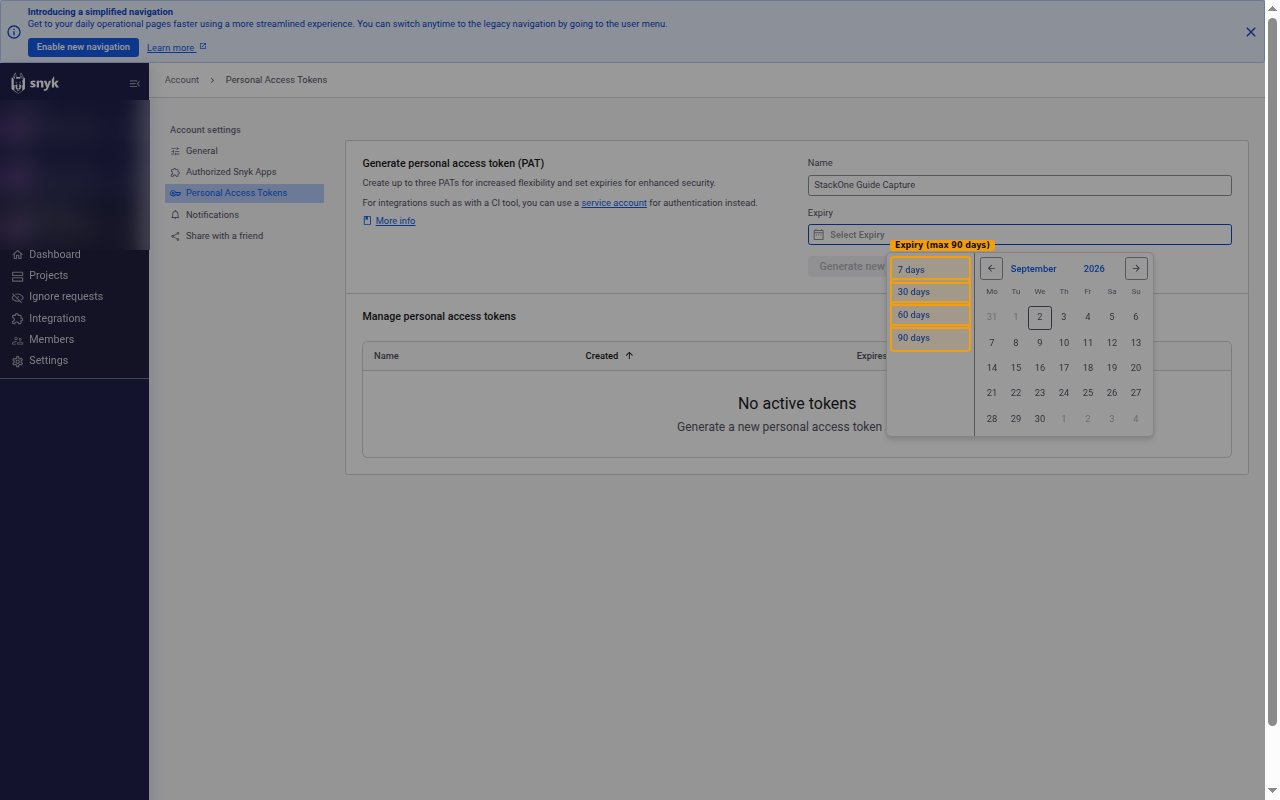Click the calendar icon in Expiry field
This screenshot has height=800, width=1280.
click(x=819, y=235)
